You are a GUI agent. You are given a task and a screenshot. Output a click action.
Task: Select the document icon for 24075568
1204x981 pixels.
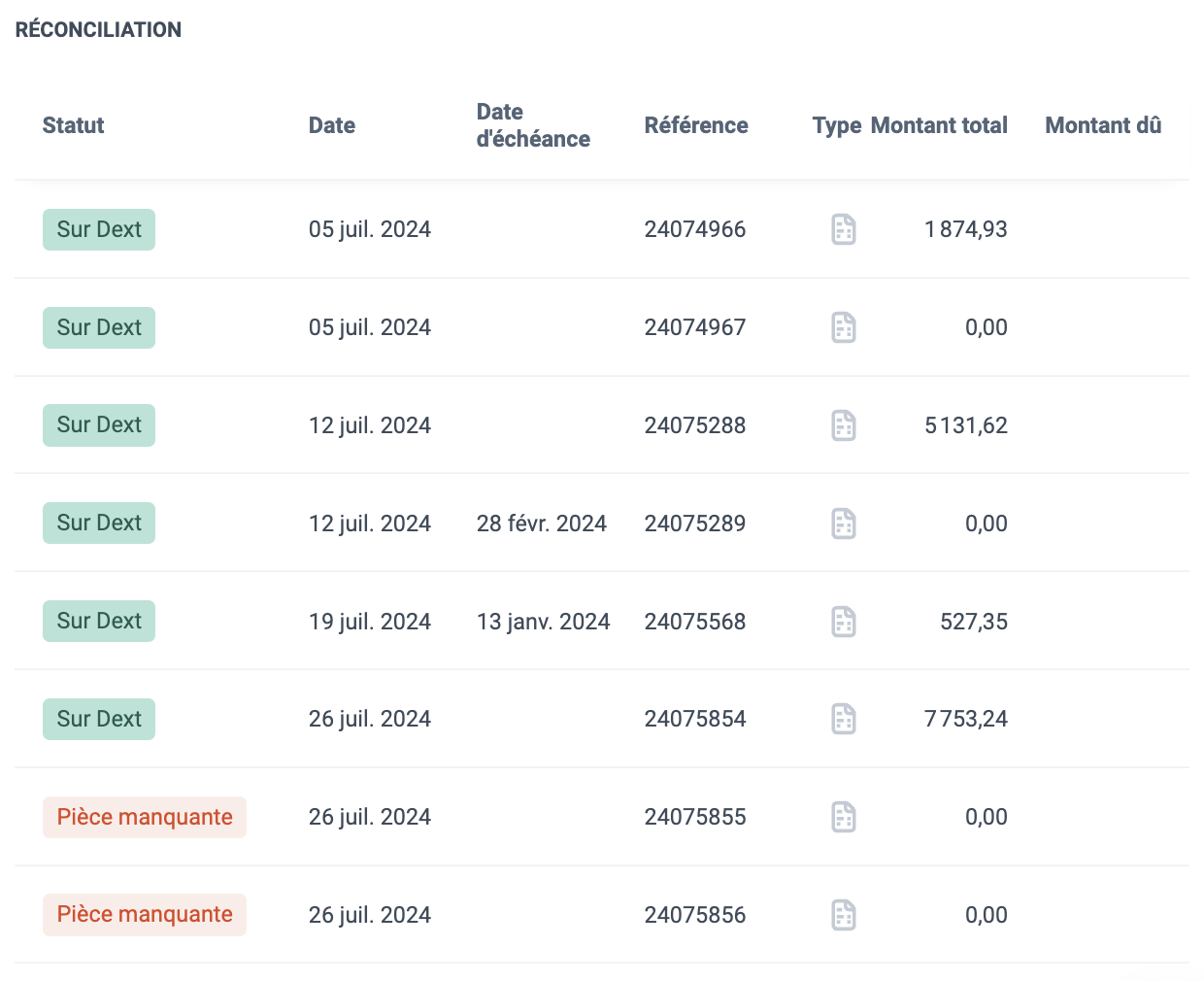pos(844,622)
